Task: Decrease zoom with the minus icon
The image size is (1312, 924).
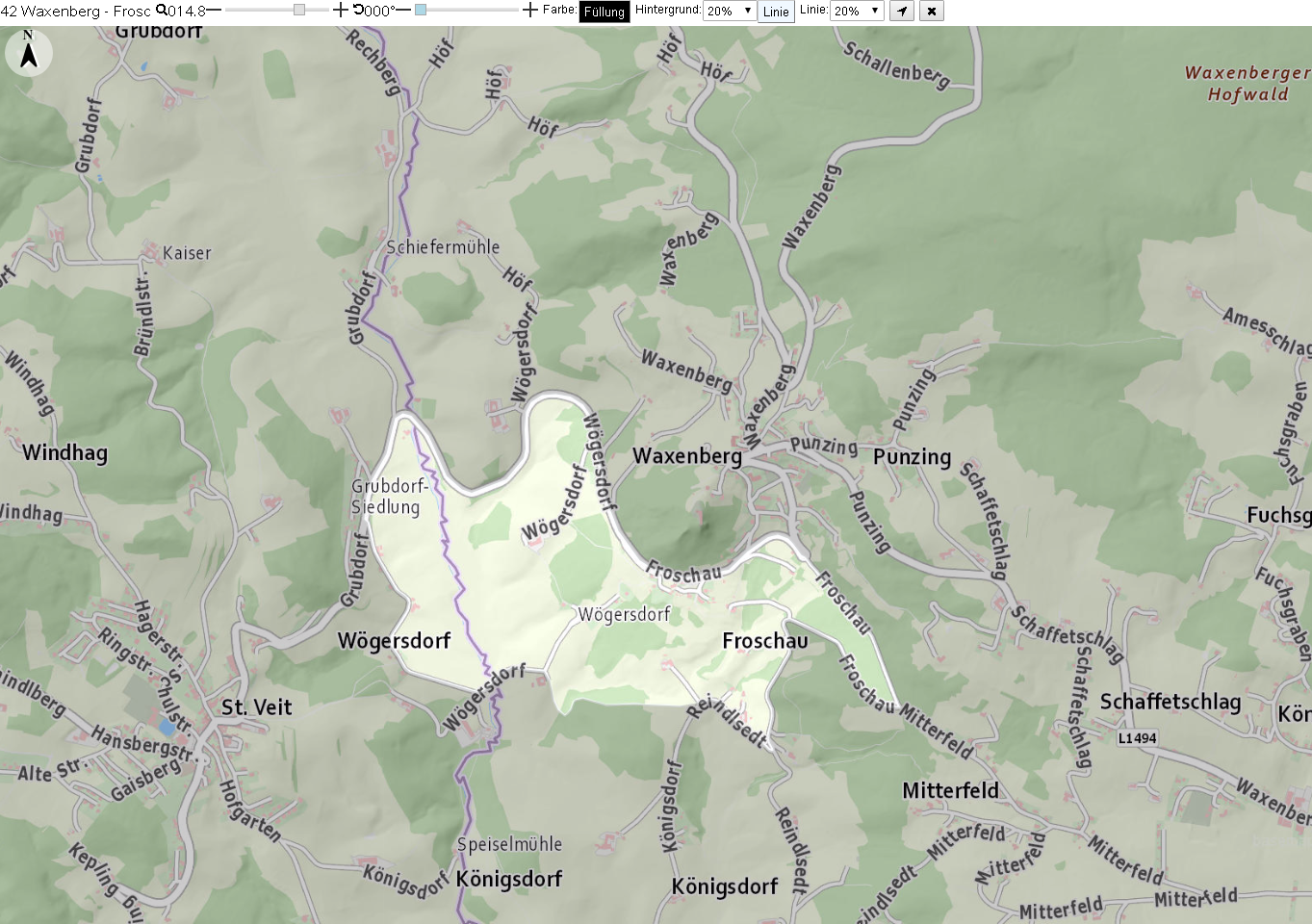Action: pos(214,11)
